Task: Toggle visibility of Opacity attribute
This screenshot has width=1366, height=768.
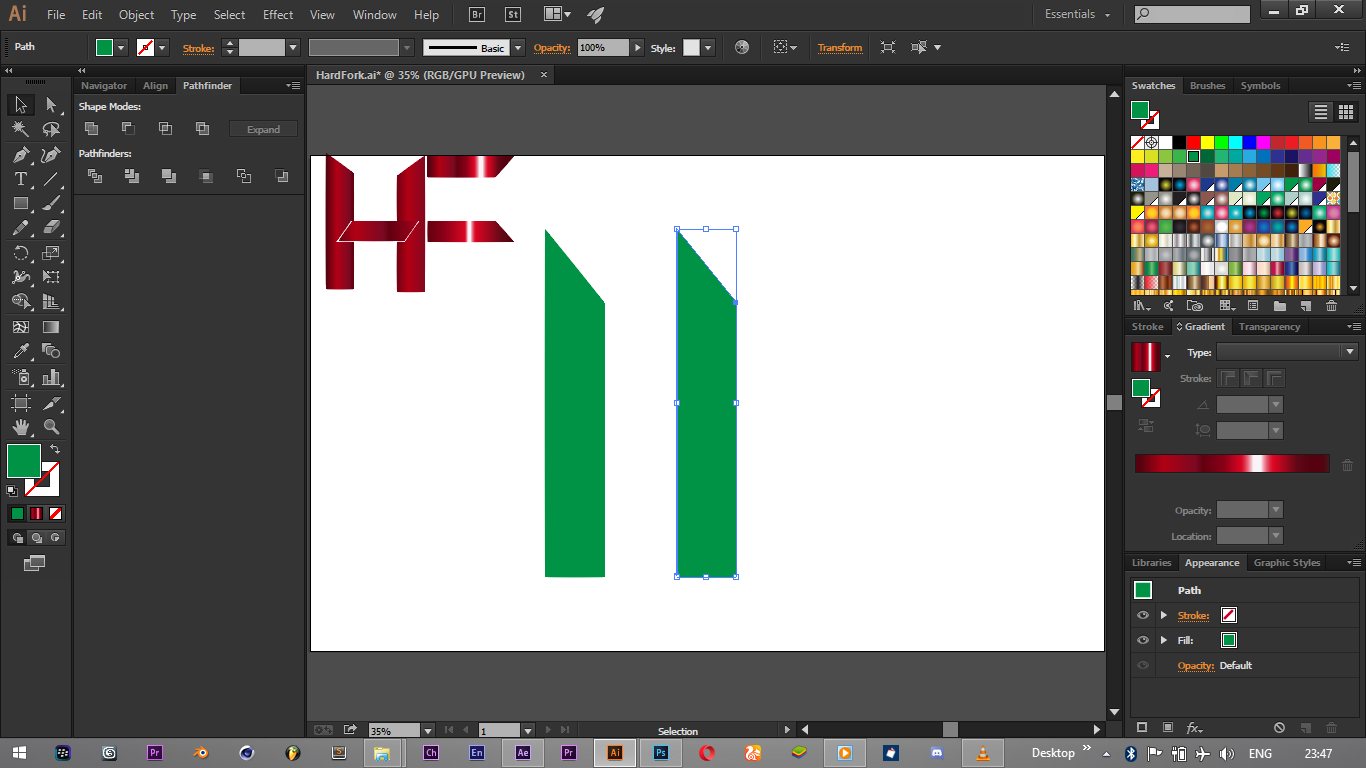Action: [x=1143, y=665]
